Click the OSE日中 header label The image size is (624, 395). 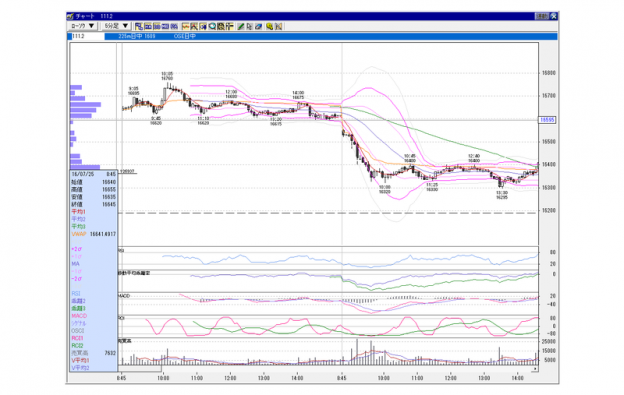tap(185, 36)
